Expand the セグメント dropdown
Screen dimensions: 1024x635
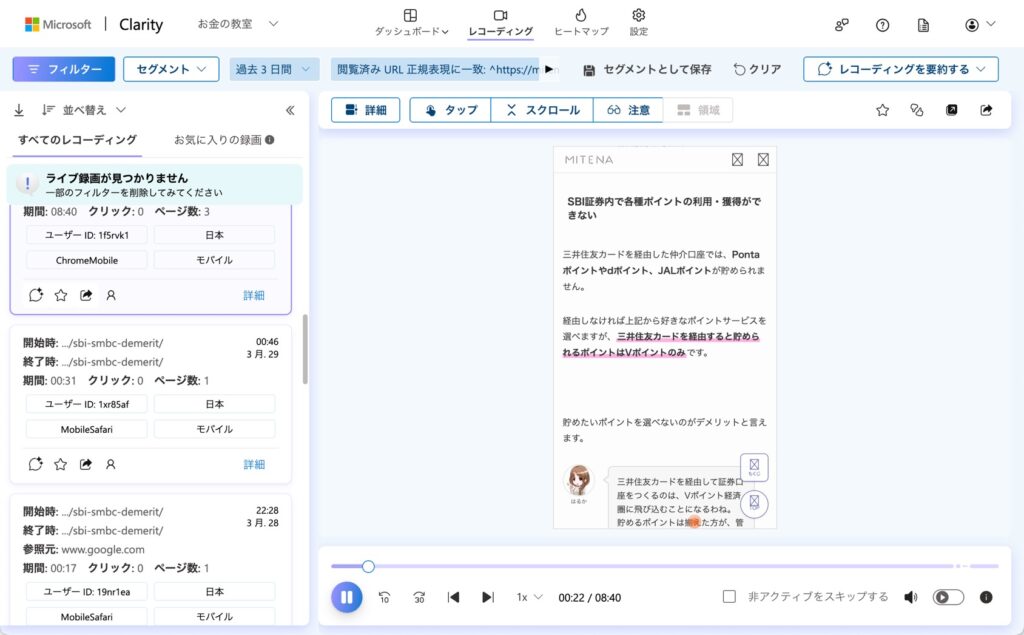pos(171,69)
